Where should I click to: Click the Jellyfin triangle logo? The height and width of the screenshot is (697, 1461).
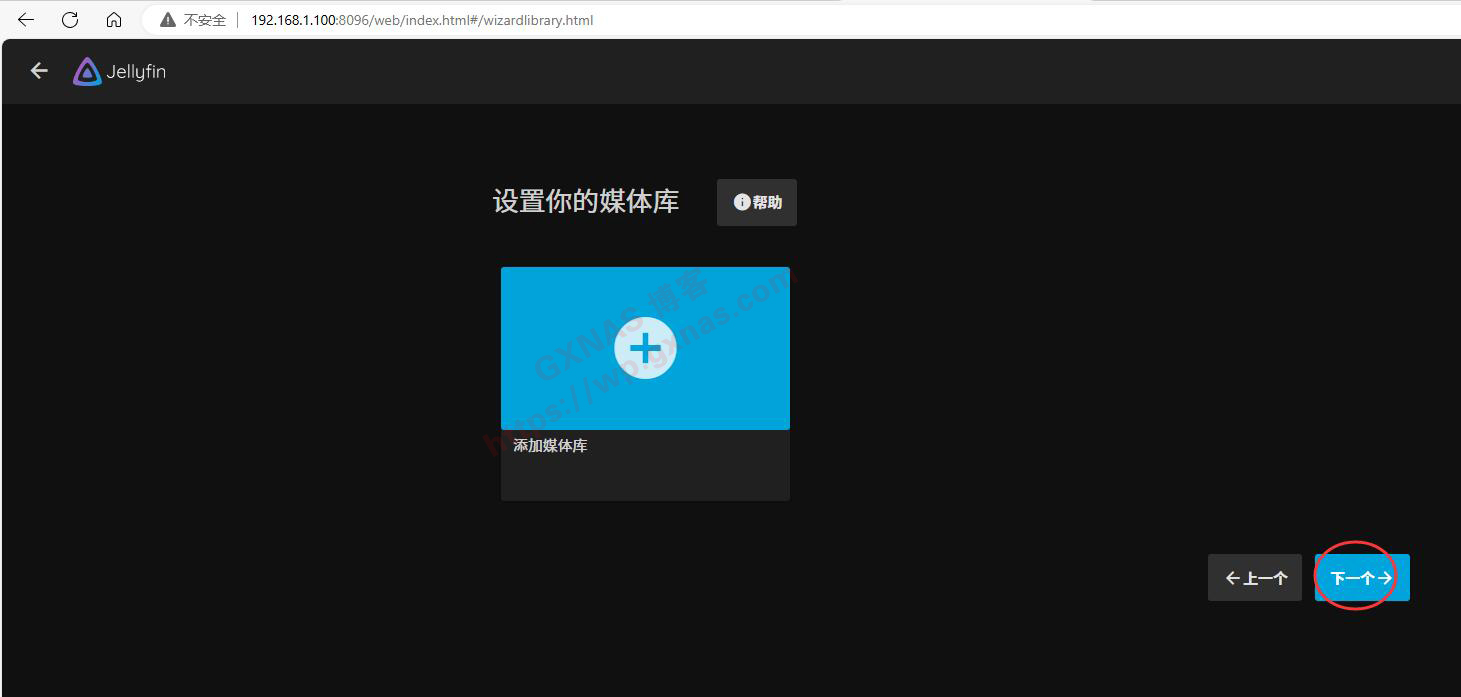pyautogui.click(x=87, y=72)
